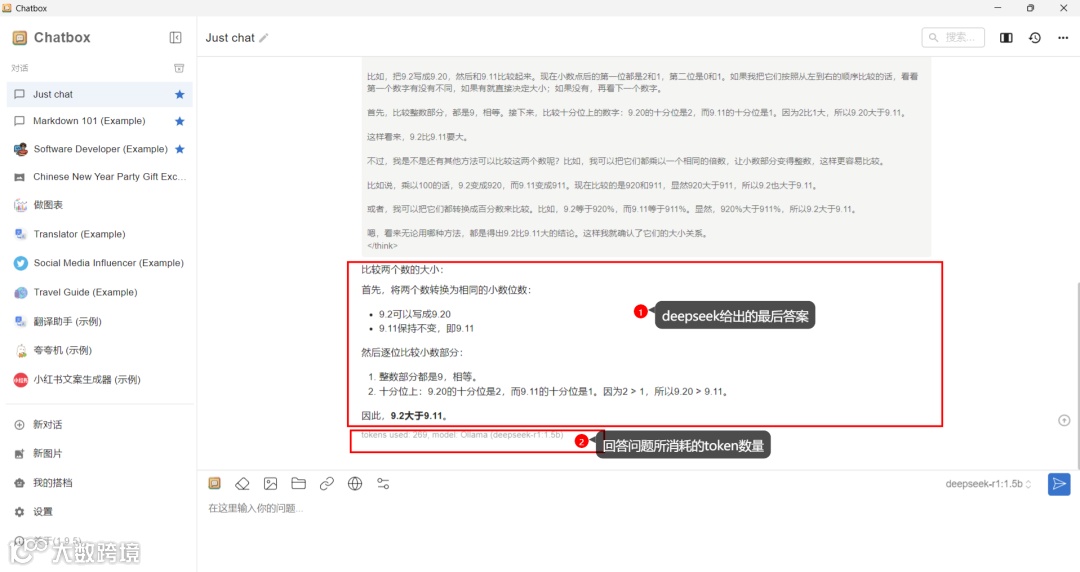The image size is (1080, 572).
Task: Toggle the split layout view icon
Action: (1006, 38)
